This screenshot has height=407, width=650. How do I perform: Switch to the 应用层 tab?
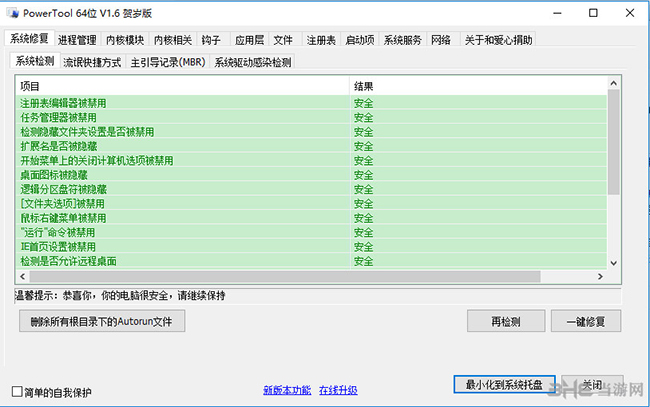[250, 40]
